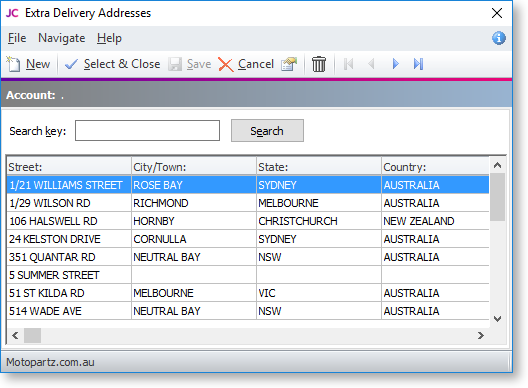Go to first record navigation icon
This screenshot has width=528, height=388.
[x=349, y=64]
